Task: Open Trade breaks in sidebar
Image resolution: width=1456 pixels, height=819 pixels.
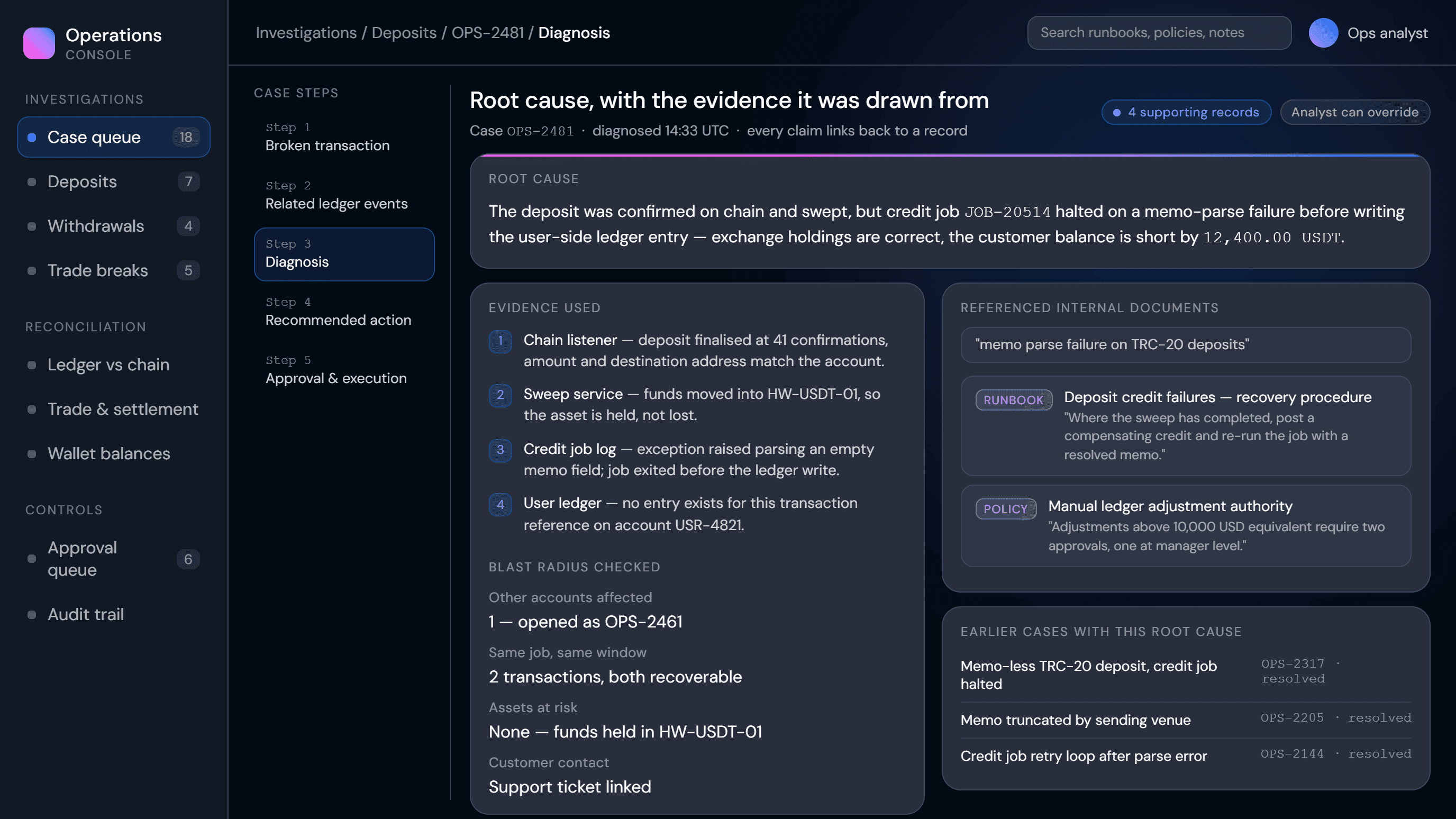Action: coord(114,271)
